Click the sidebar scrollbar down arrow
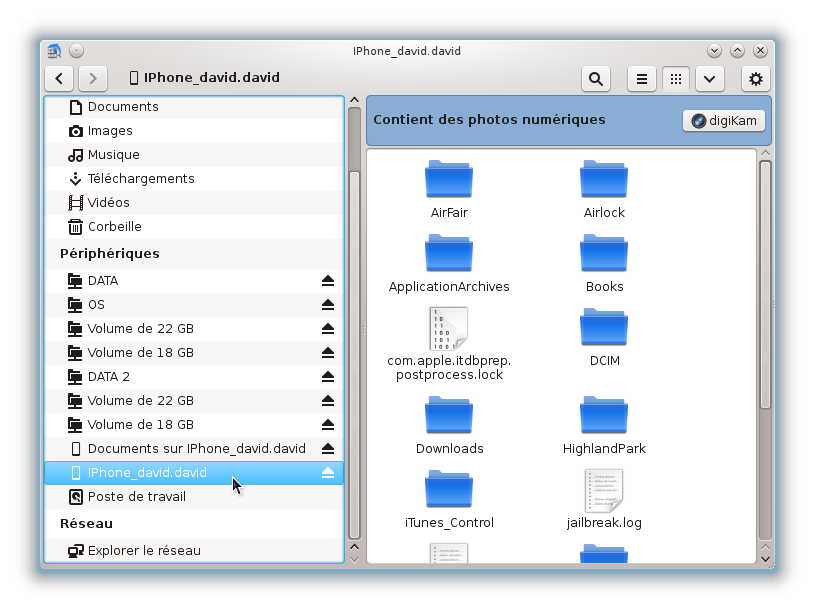Image resolution: width=815 pixels, height=609 pixels. pyautogui.click(x=354, y=559)
